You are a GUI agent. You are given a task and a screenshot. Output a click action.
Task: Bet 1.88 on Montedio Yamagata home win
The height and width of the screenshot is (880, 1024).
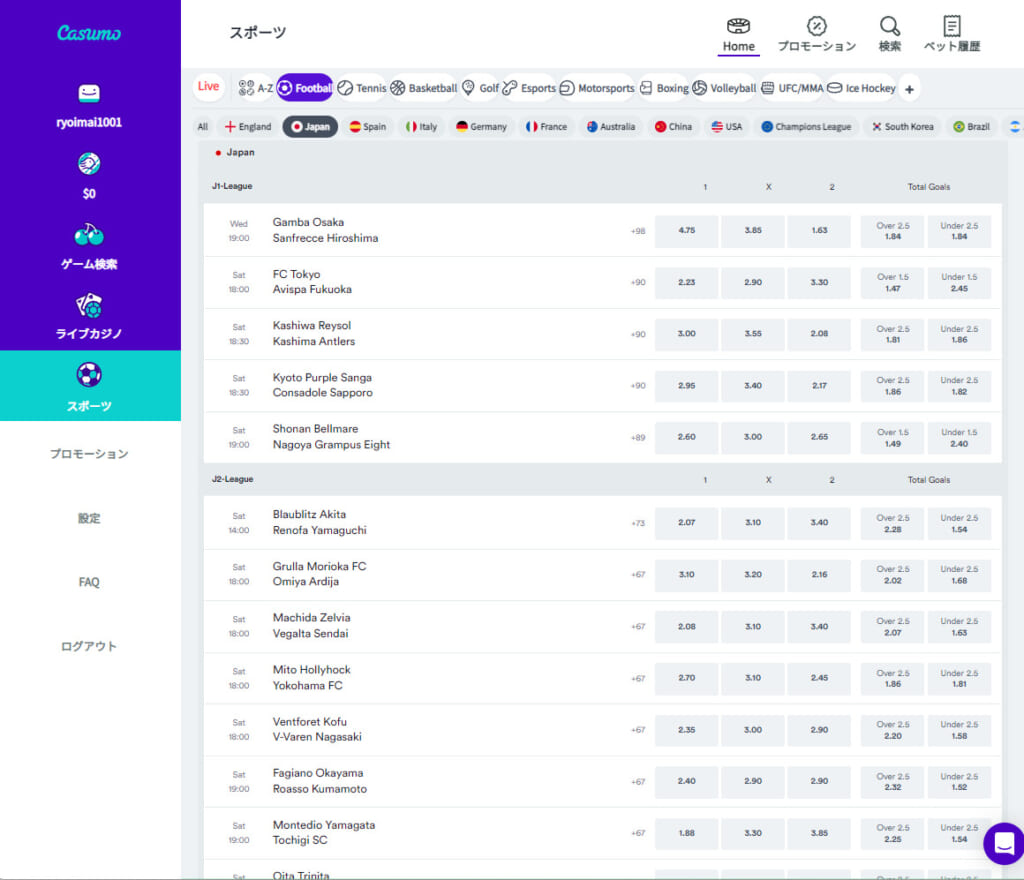tap(686, 833)
